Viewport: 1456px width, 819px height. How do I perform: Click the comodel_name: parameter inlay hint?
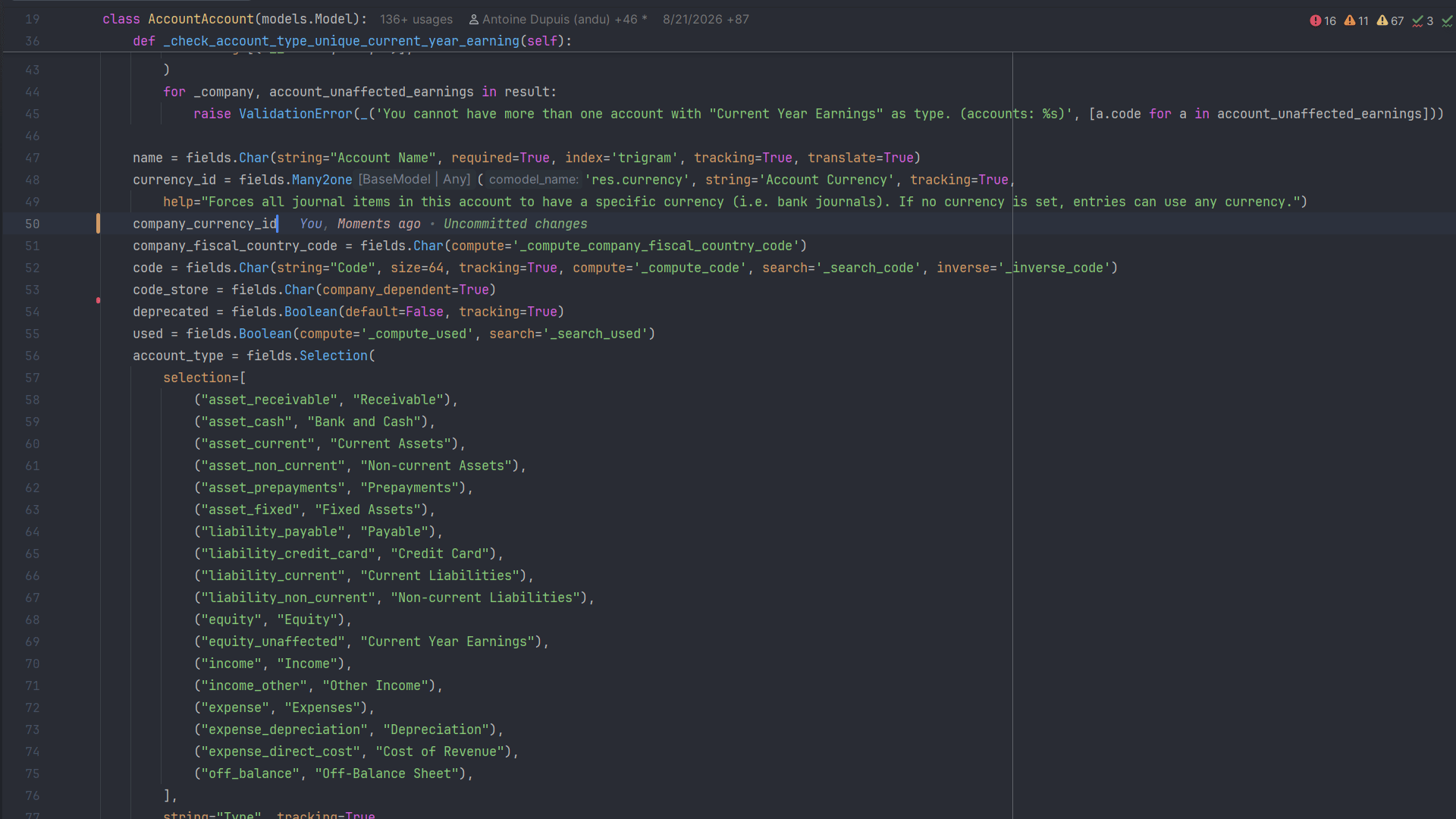534,180
